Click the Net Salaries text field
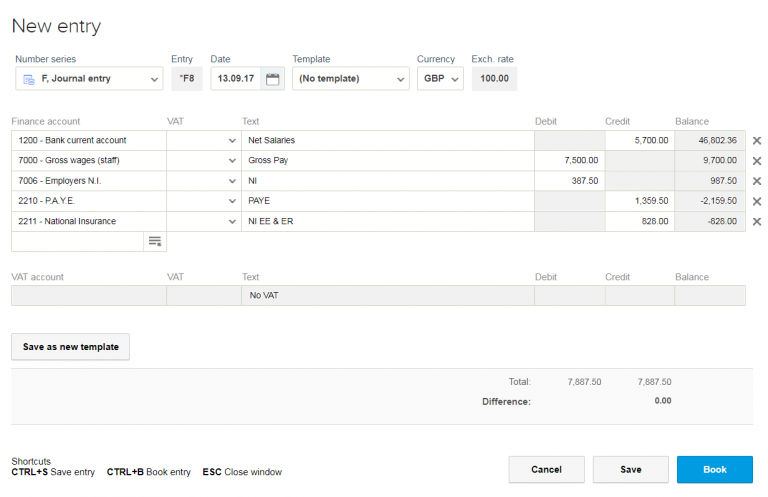 (387, 141)
